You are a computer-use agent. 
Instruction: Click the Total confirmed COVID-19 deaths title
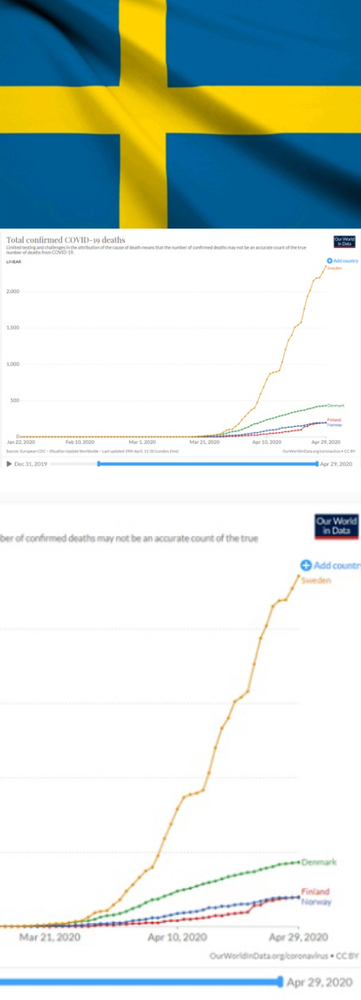coord(66,240)
